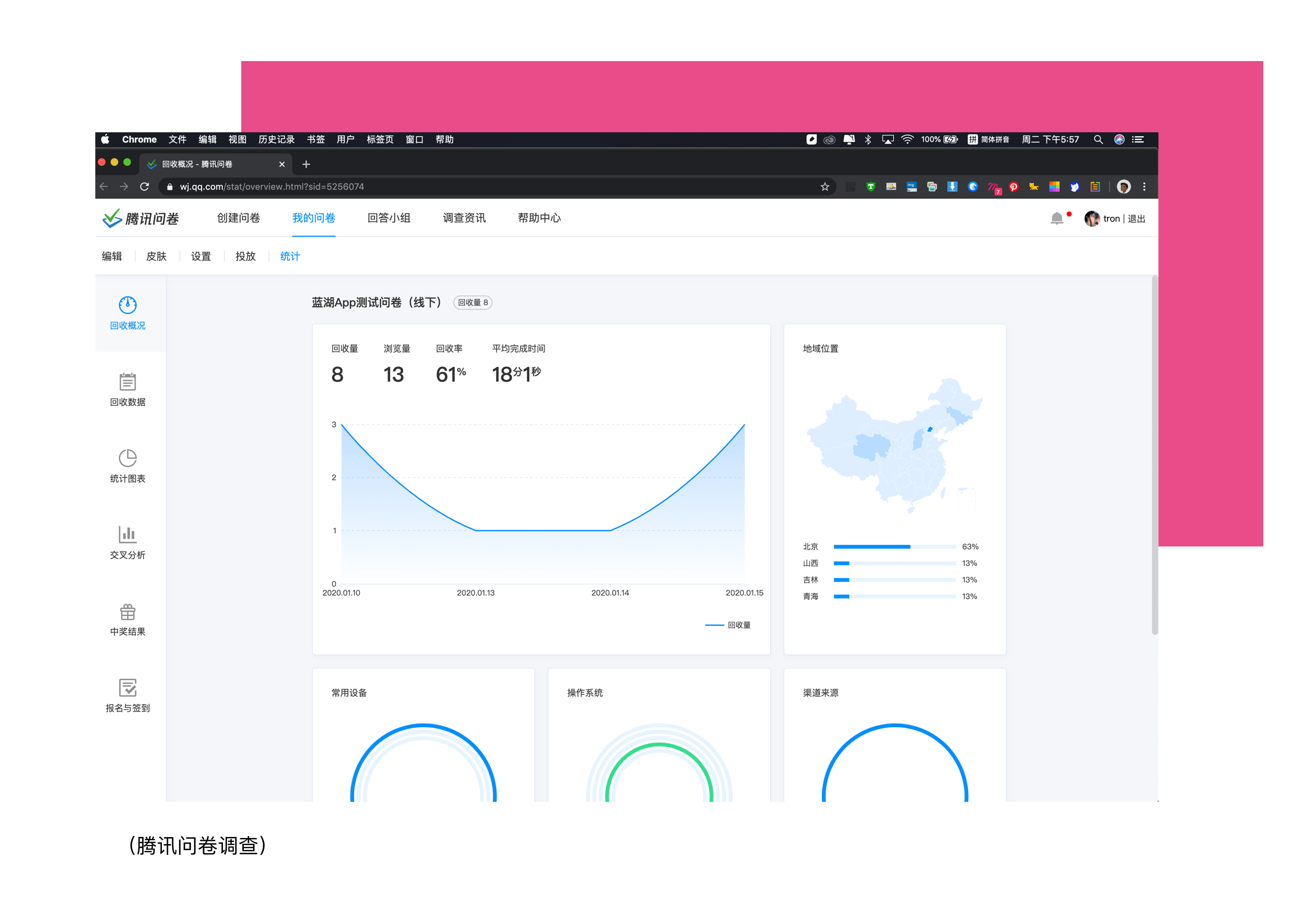The height and width of the screenshot is (924, 1303).
Task: Go to 创建问卷 in top navigation
Action: tap(238, 218)
